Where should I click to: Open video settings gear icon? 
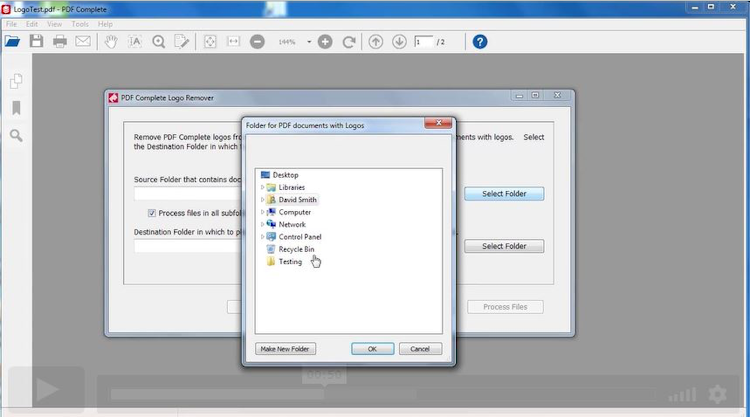pyautogui.click(x=717, y=395)
